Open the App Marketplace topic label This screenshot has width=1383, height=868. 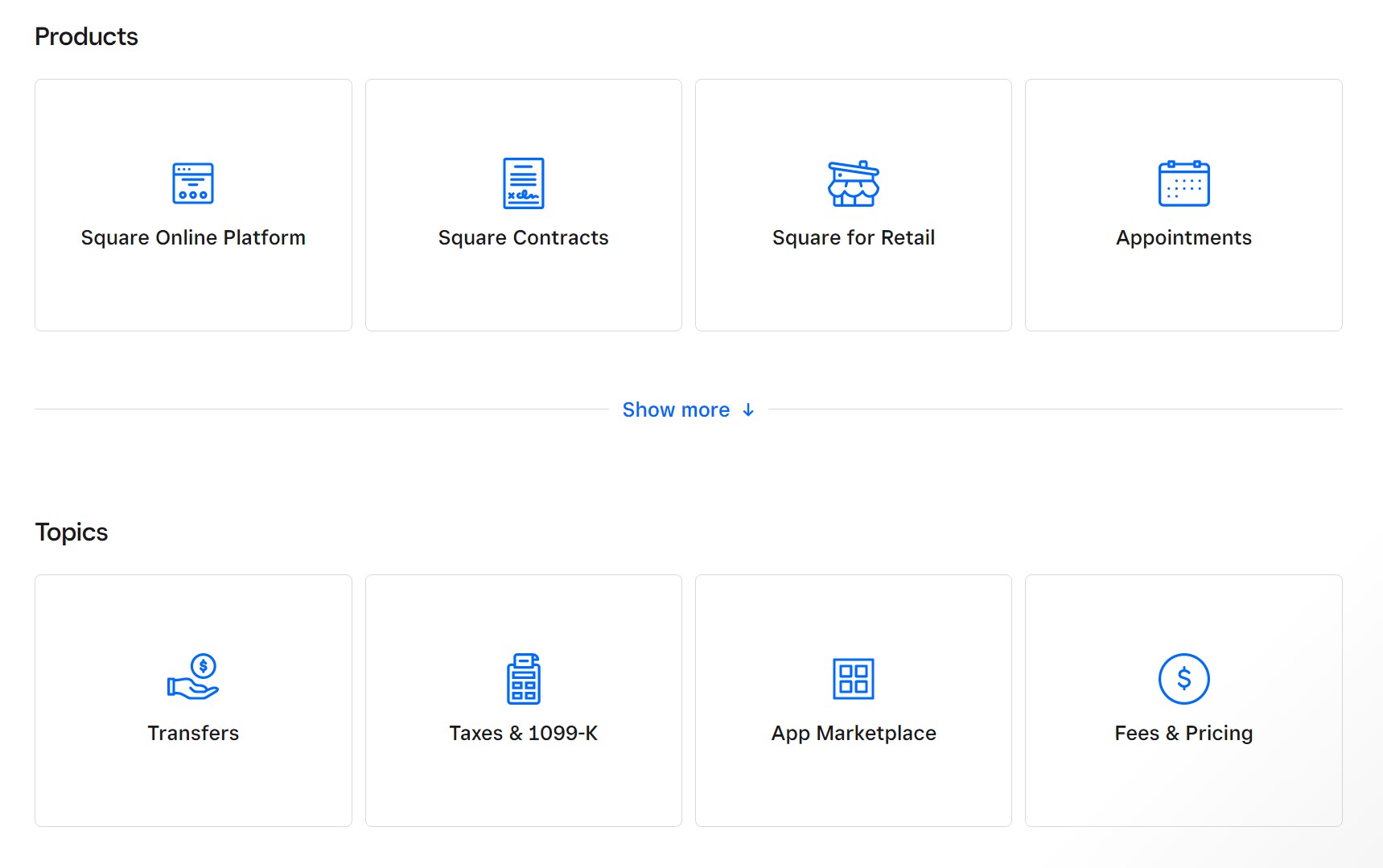854,734
